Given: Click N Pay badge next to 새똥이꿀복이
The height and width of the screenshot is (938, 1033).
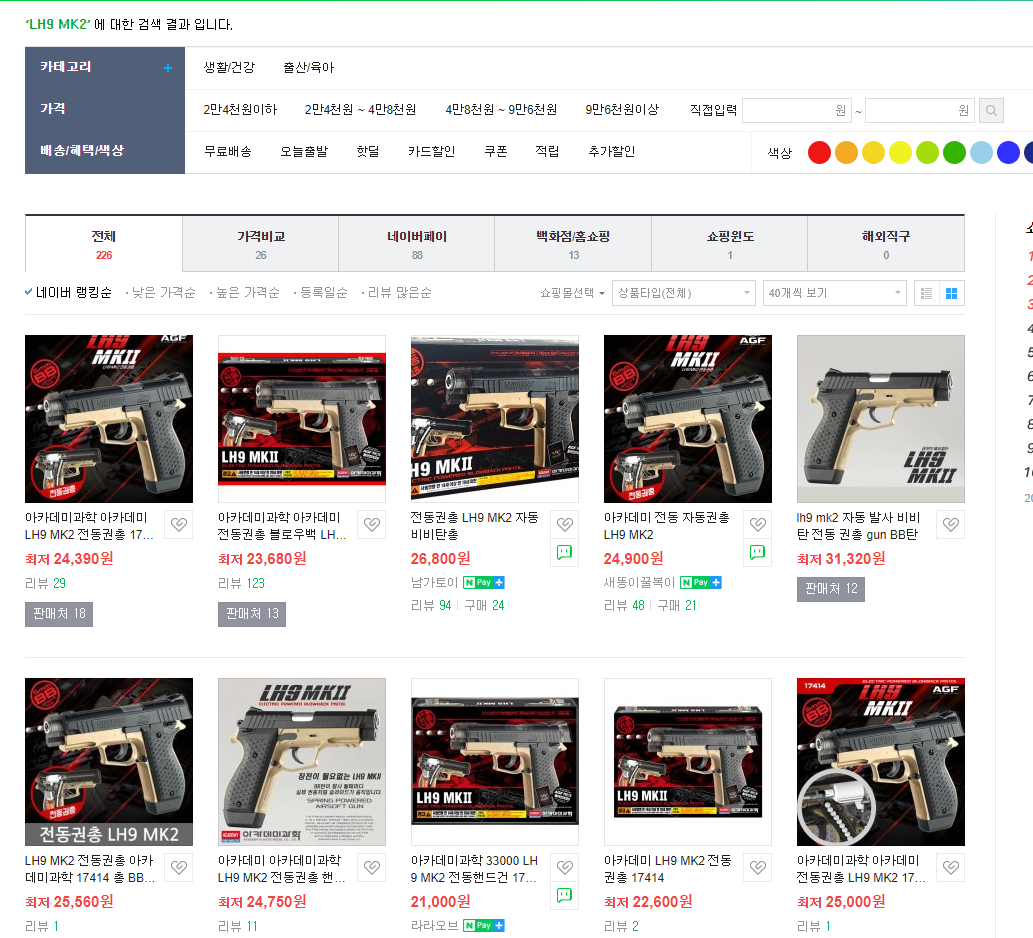Looking at the screenshot, I should 700,582.
